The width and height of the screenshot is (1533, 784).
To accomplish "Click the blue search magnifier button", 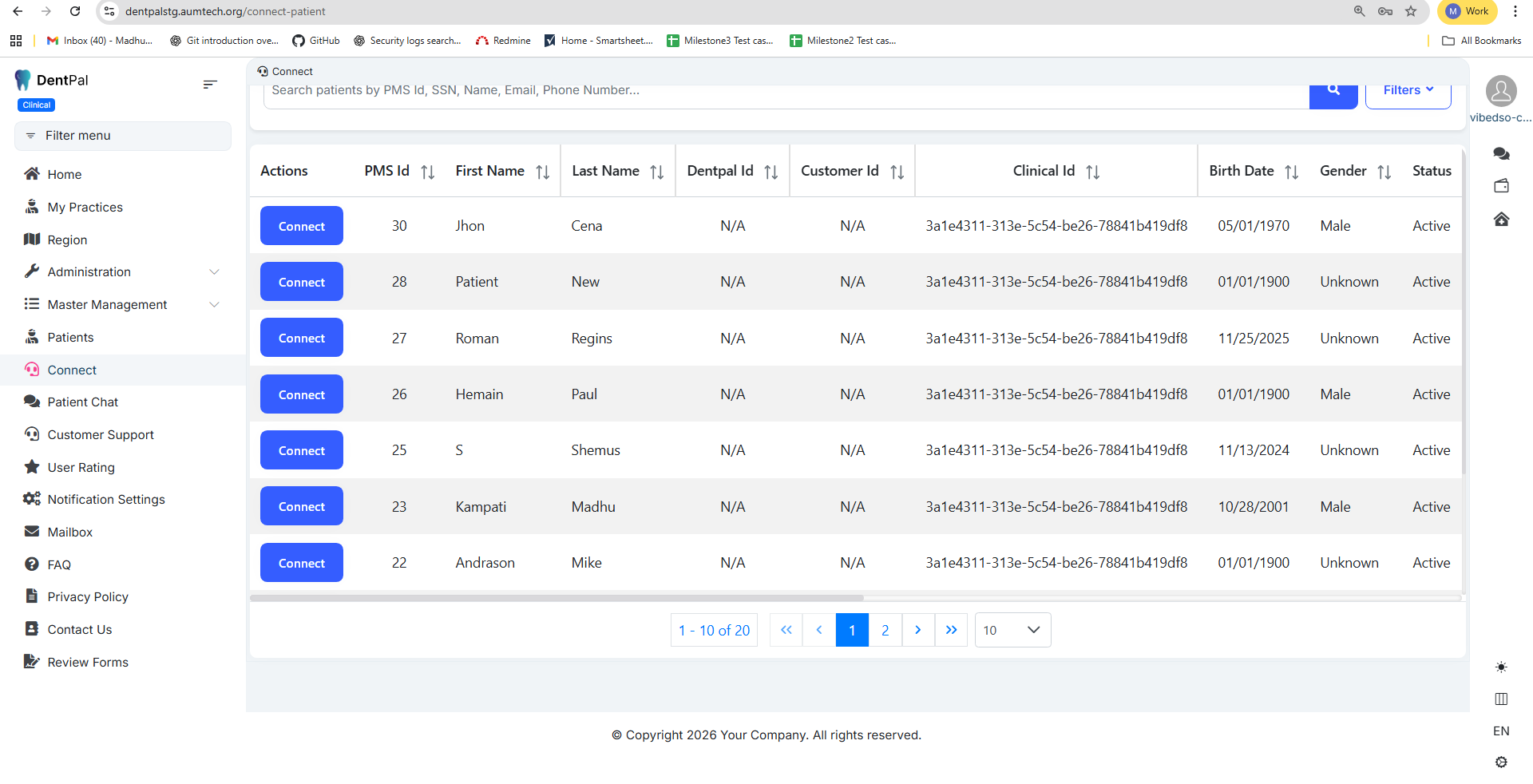I will pyautogui.click(x=1333, y=92).
